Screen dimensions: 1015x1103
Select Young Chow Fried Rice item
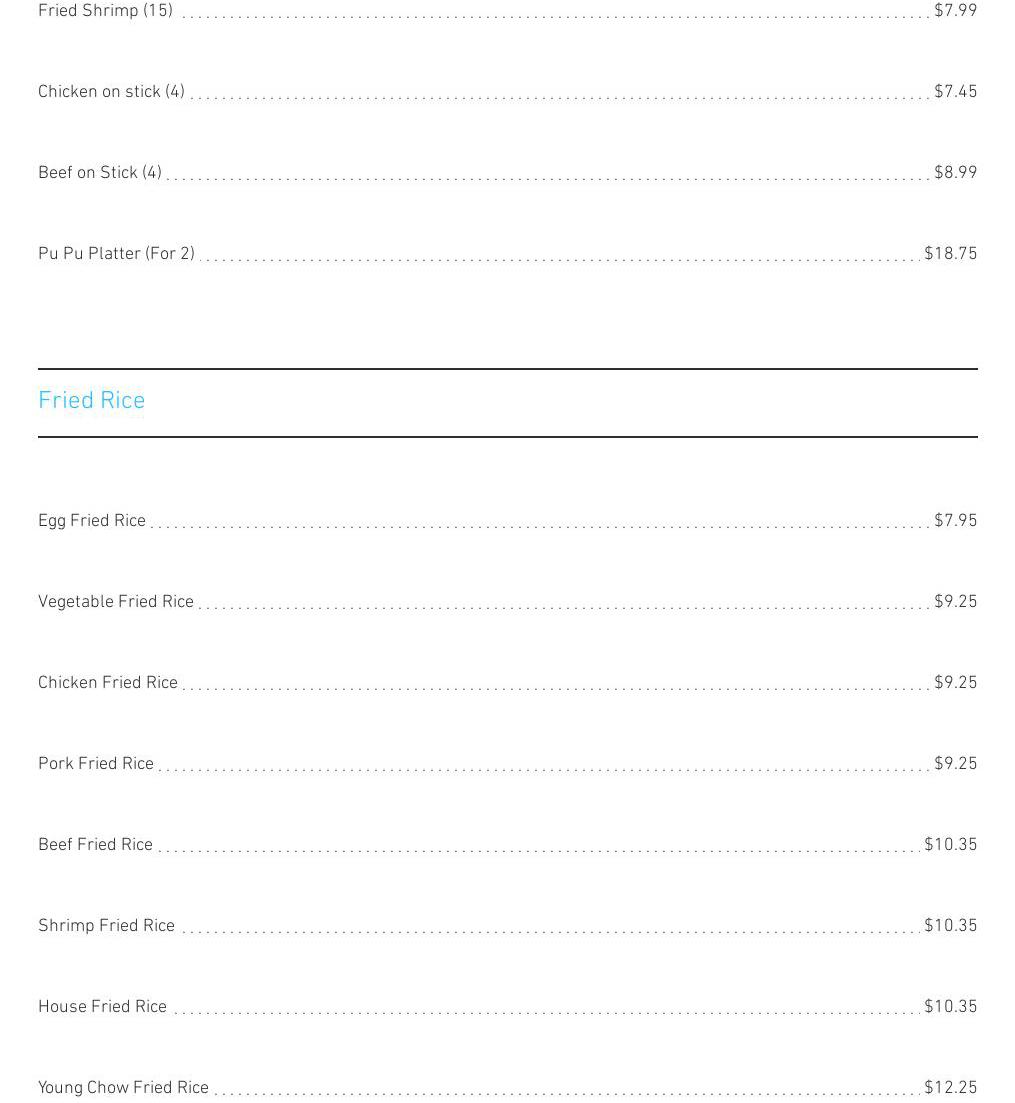point(123,1088)
